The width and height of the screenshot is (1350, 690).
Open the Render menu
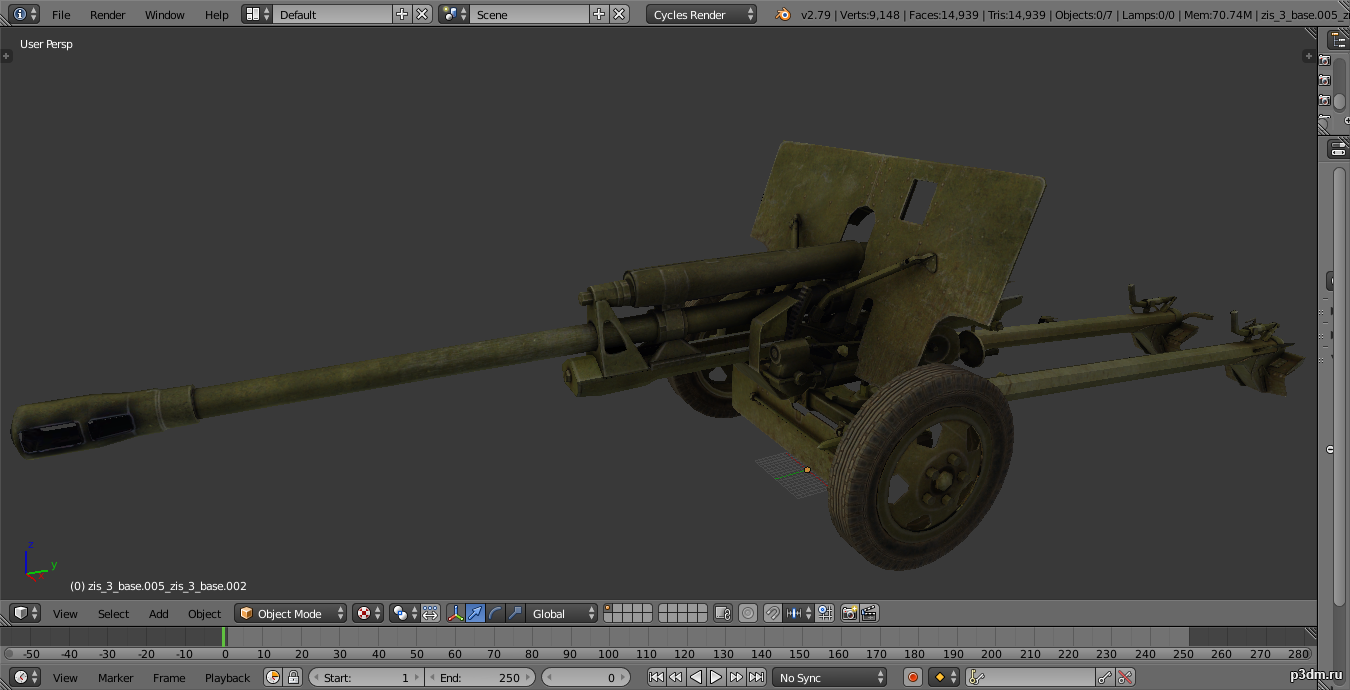pos(108,15)
